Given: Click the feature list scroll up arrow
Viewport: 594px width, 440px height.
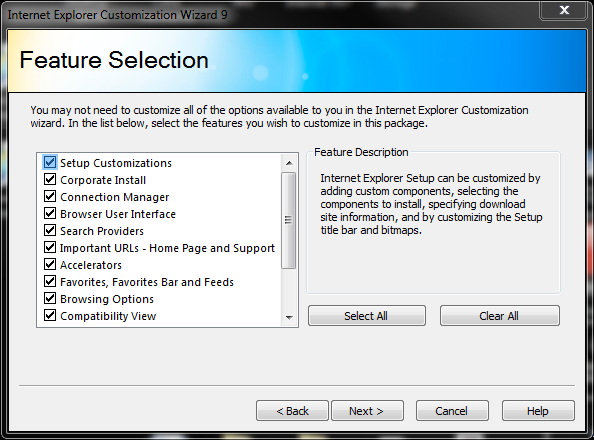Looking at the screenshot, I should (x=289, y=163).
